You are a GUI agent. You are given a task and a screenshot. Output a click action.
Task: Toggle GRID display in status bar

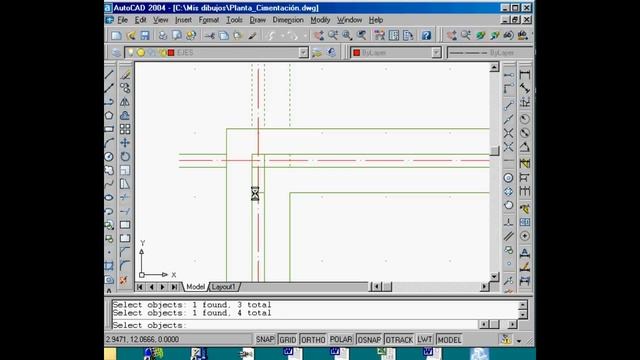tap(287, 340)
